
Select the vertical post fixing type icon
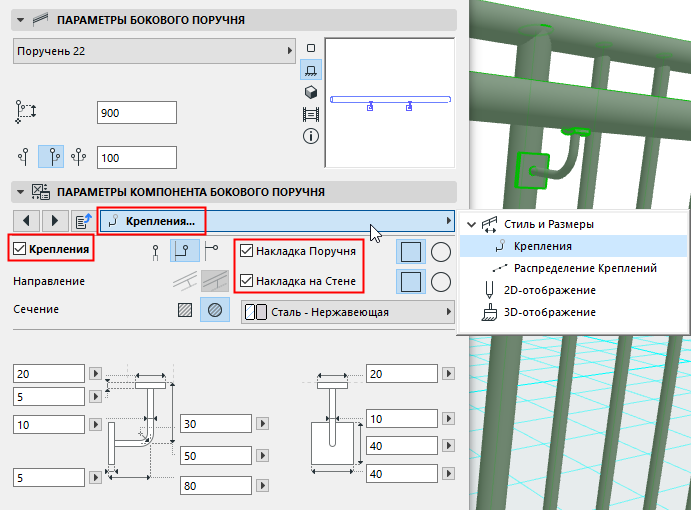pyautogui.click(x=155, y=252)
